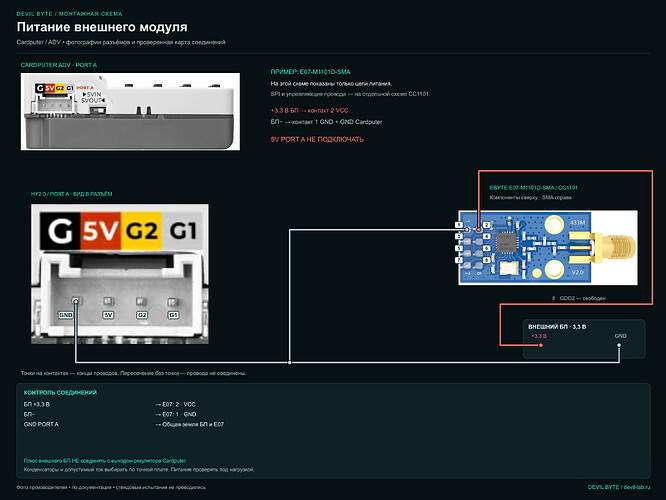Click the 5VIN / 5VOUT switch label on the Cardputer photo
The image size is (666, 500).
pos(93,97)
